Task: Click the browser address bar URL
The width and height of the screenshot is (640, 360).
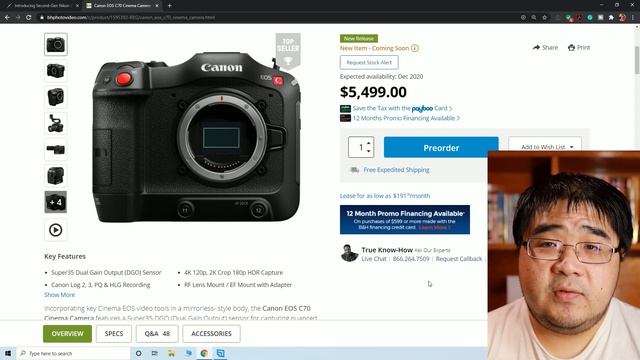Action: point(131,18)
